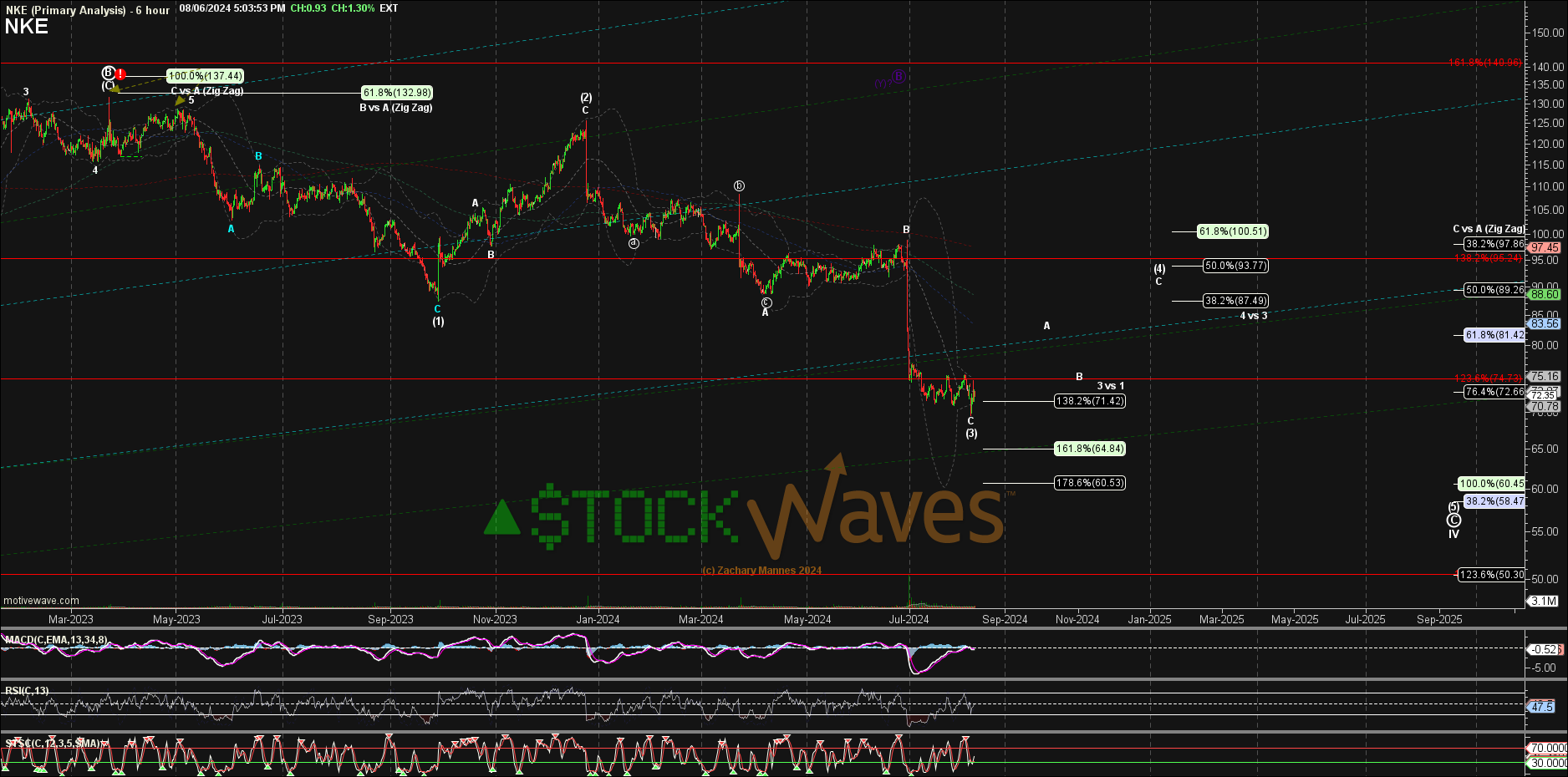This screenshot has width=1568, height=777.
Task: Click the stochastic 30.0000 level tag
Action: (x=1548, y=763)
